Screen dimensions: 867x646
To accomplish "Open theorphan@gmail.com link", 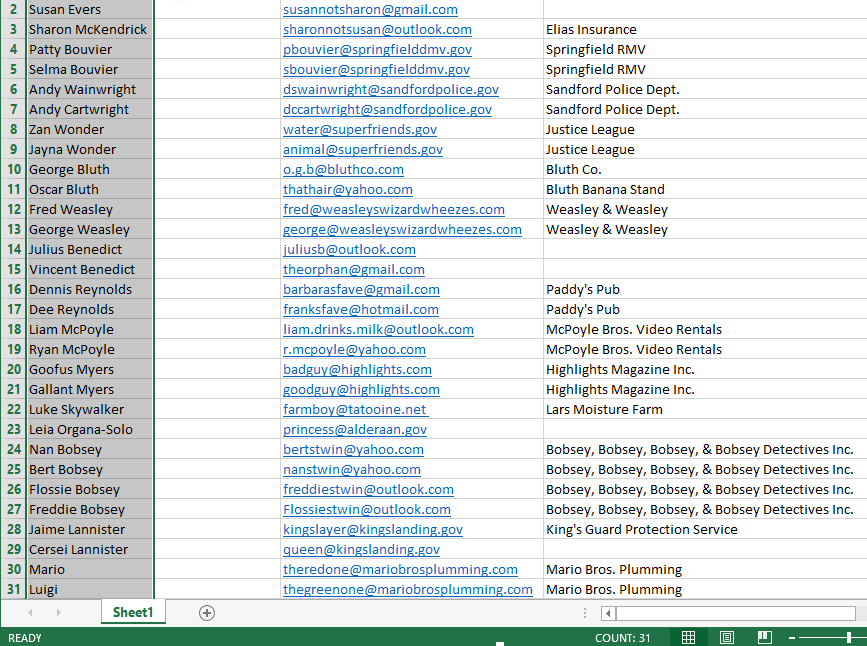I will click(x=354, y=269).
